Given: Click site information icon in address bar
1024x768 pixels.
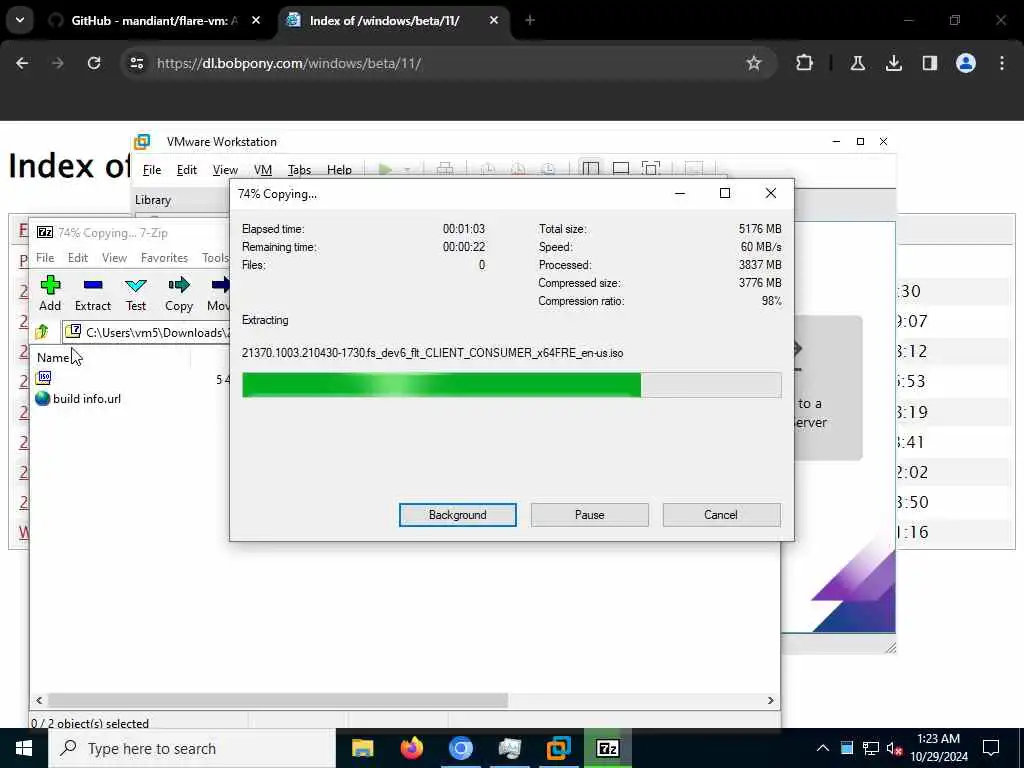Looking at the screenshot, I should [137, 63].
